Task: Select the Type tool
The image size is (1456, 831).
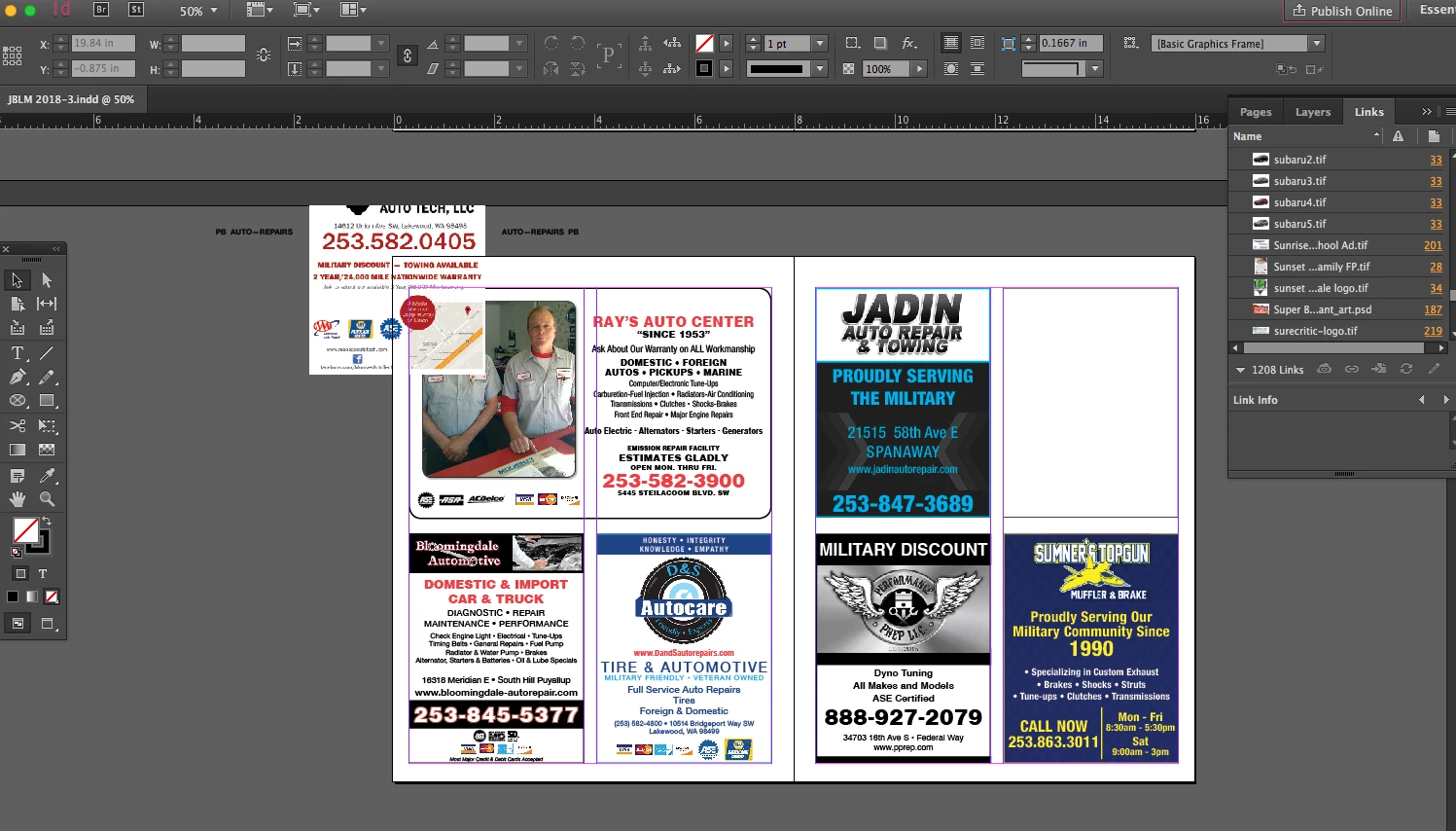Action: pos(18,353)
